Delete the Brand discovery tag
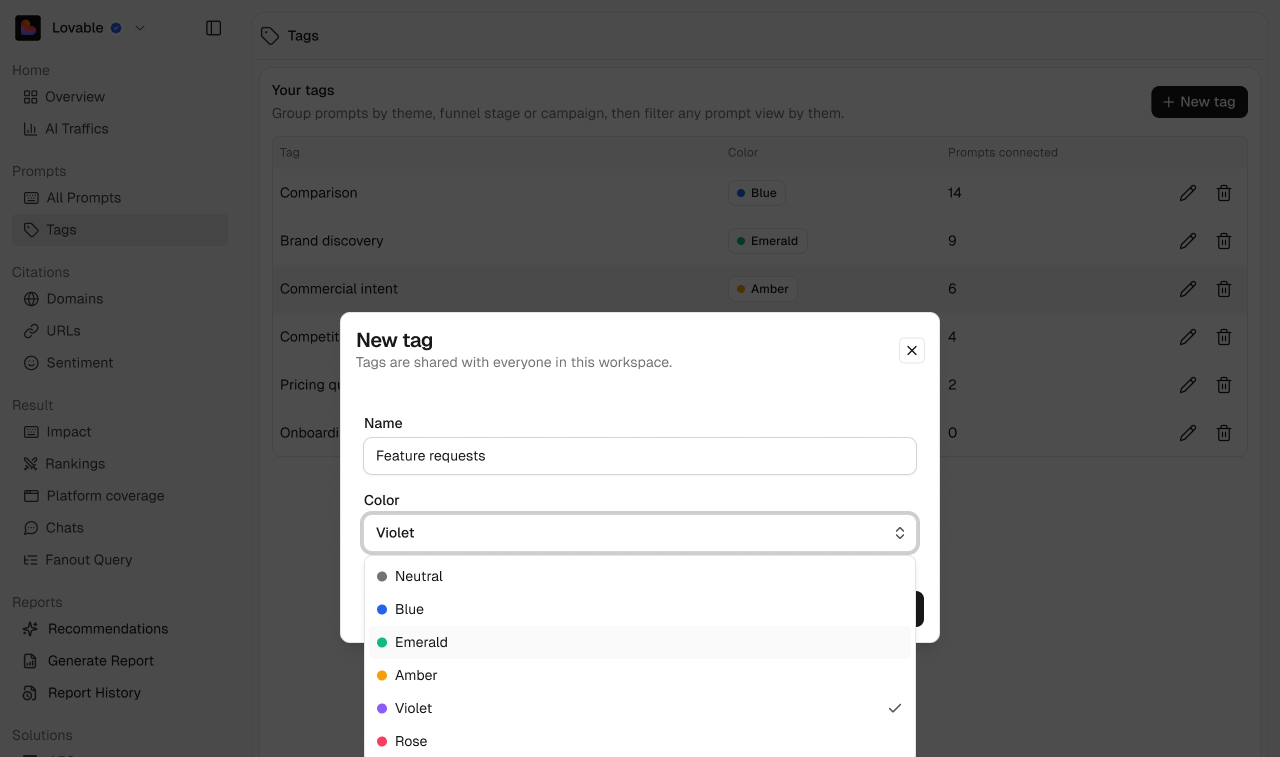Image resolution: width=1280 pixels, height=757 pixels. pos(1224,241)
